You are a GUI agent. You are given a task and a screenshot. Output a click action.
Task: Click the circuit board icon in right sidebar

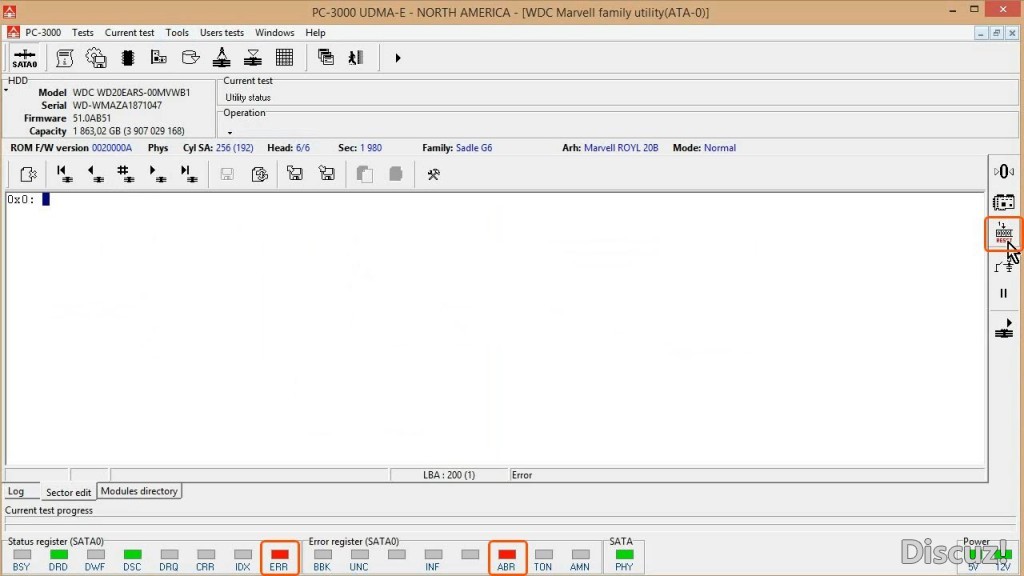[x=1004, y=202]
